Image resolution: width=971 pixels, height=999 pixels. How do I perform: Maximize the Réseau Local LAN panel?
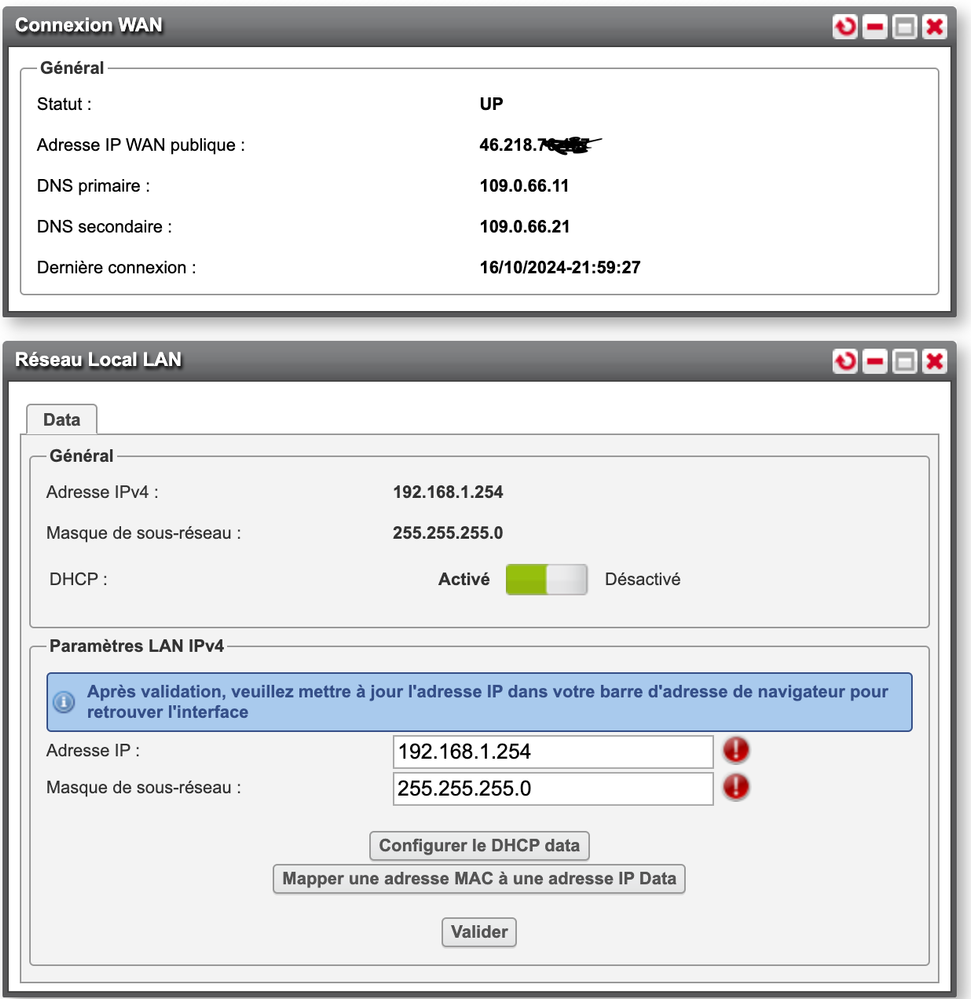[904, 360]
